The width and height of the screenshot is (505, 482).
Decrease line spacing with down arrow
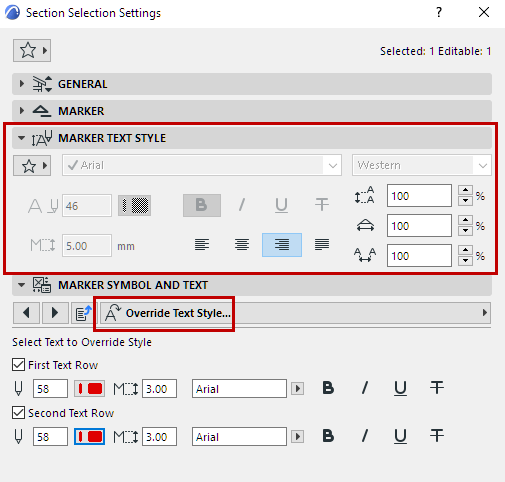pos(465,201)
